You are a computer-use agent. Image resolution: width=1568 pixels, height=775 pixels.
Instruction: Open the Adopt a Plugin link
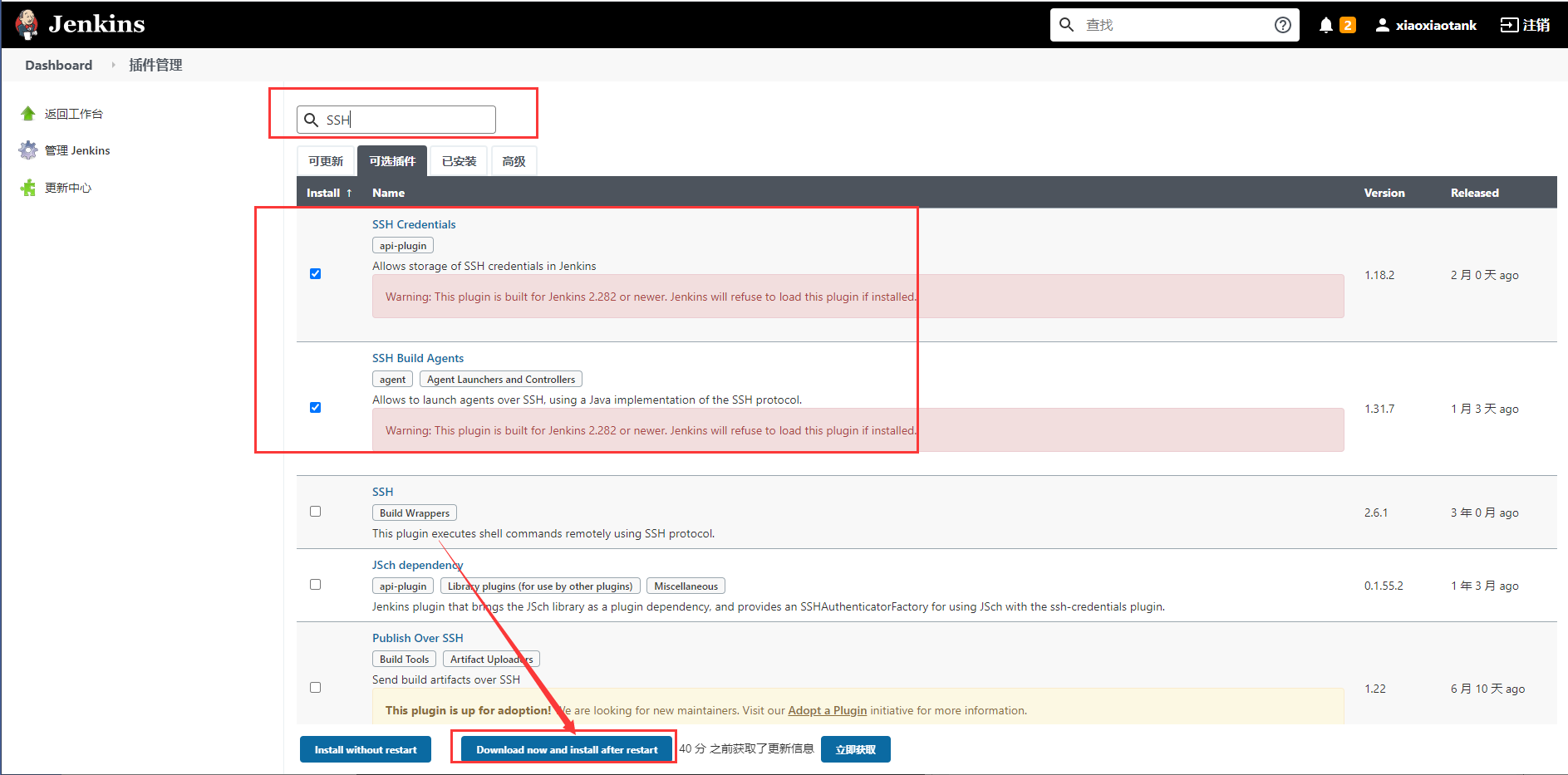827,710
